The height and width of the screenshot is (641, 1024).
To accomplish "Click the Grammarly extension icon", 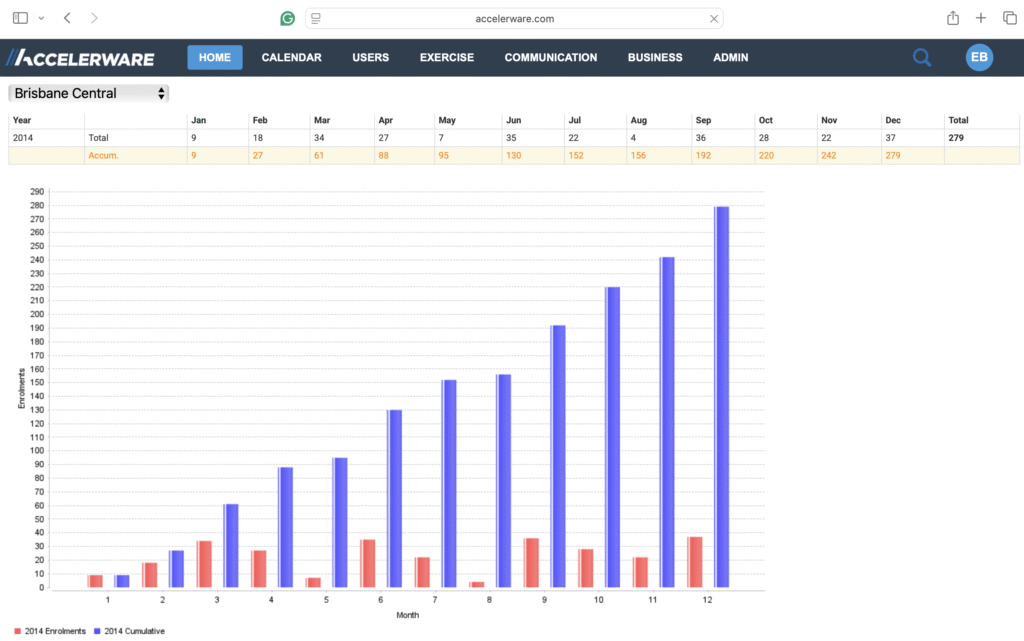I will tap(288, 18).
